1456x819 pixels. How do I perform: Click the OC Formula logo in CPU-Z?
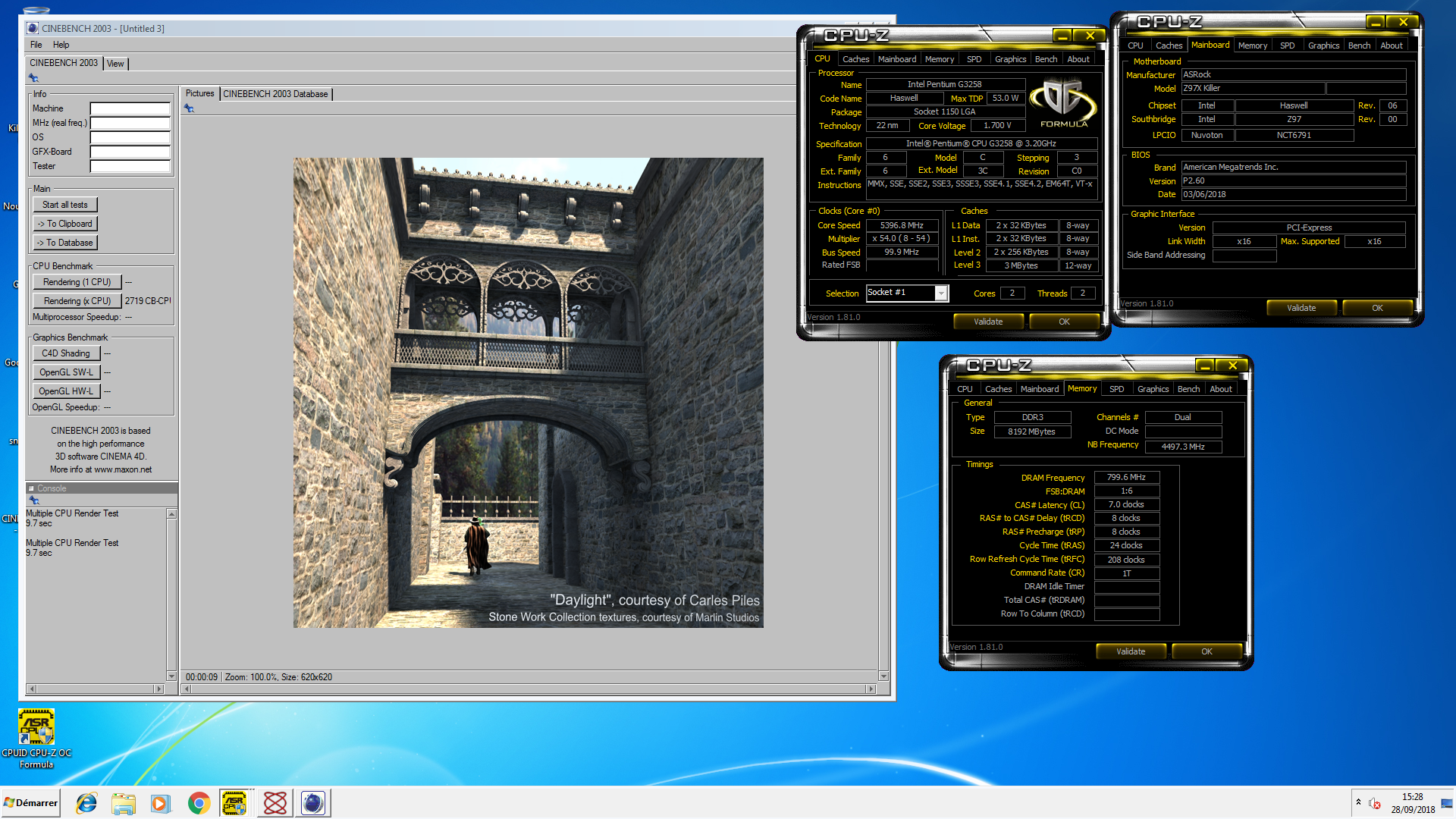coord(1063,104)
